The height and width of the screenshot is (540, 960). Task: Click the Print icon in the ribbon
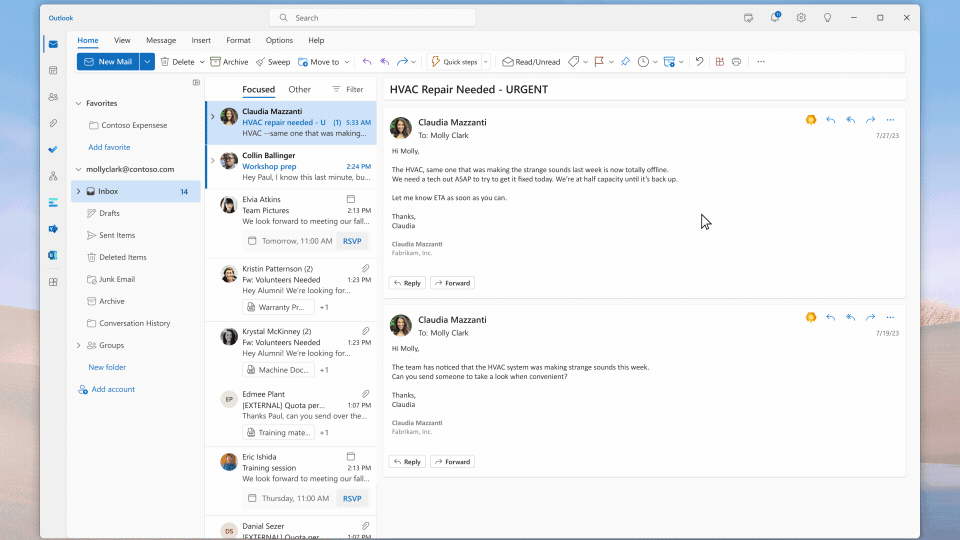click(x=736, y=62)
